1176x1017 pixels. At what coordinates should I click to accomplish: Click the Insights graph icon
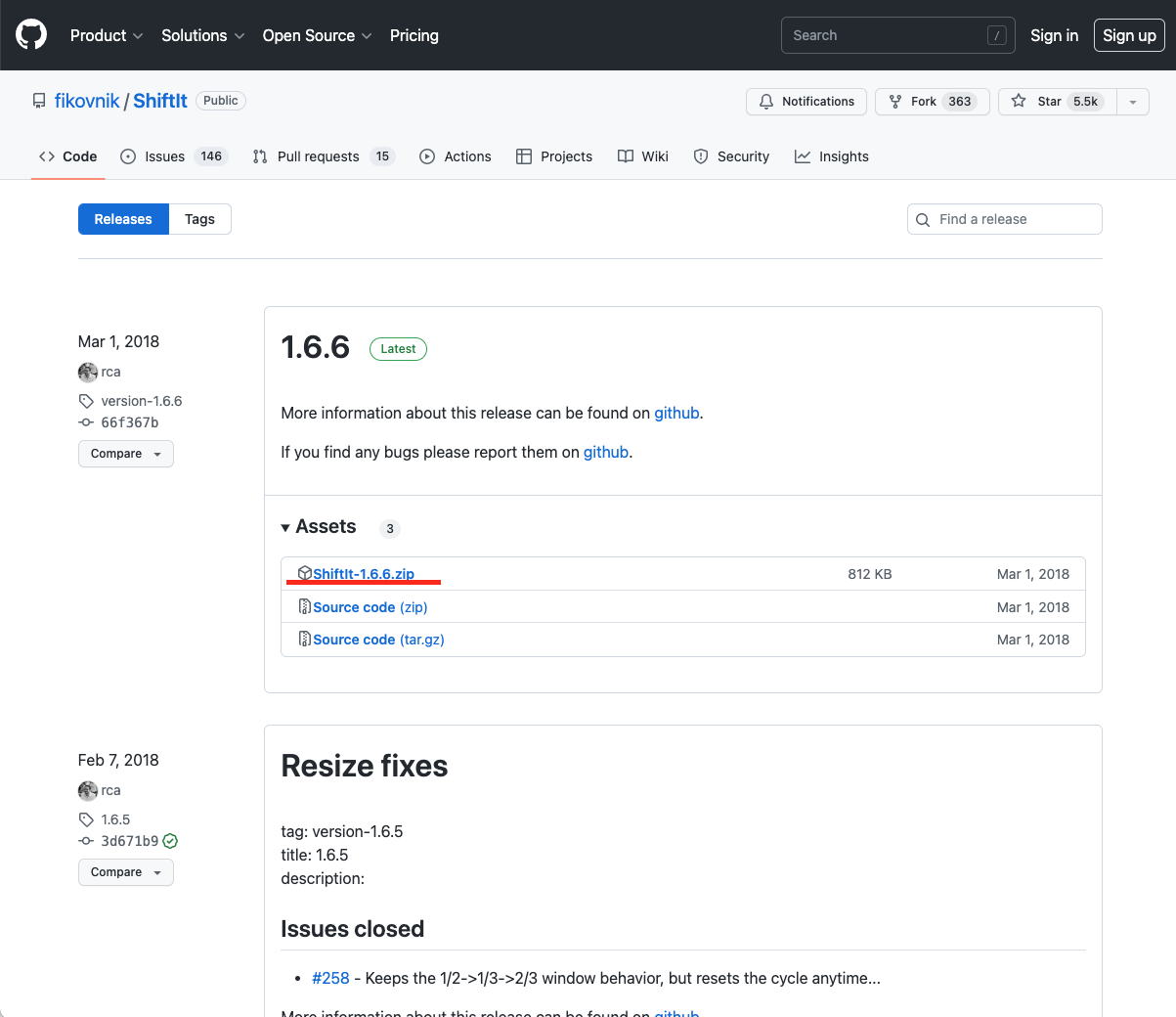click(x=803, y=156)
